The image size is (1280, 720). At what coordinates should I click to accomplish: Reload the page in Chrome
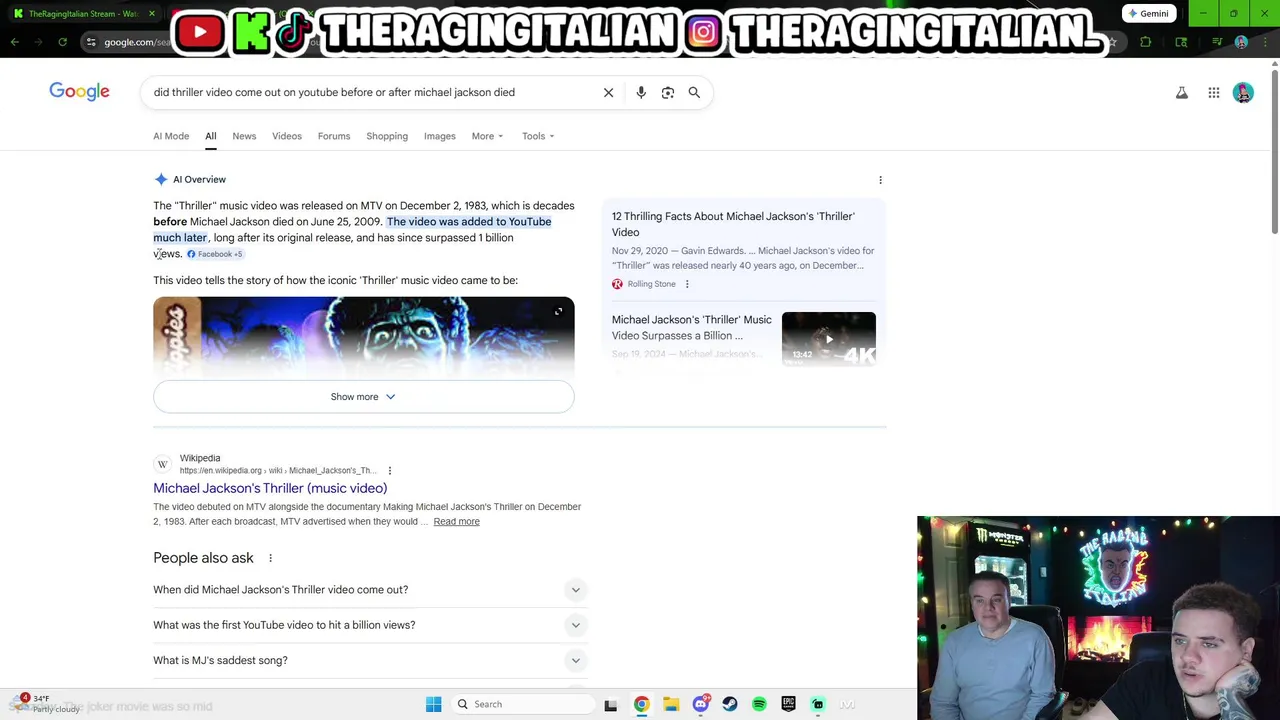pyautogui.click(x=62, y=42)
